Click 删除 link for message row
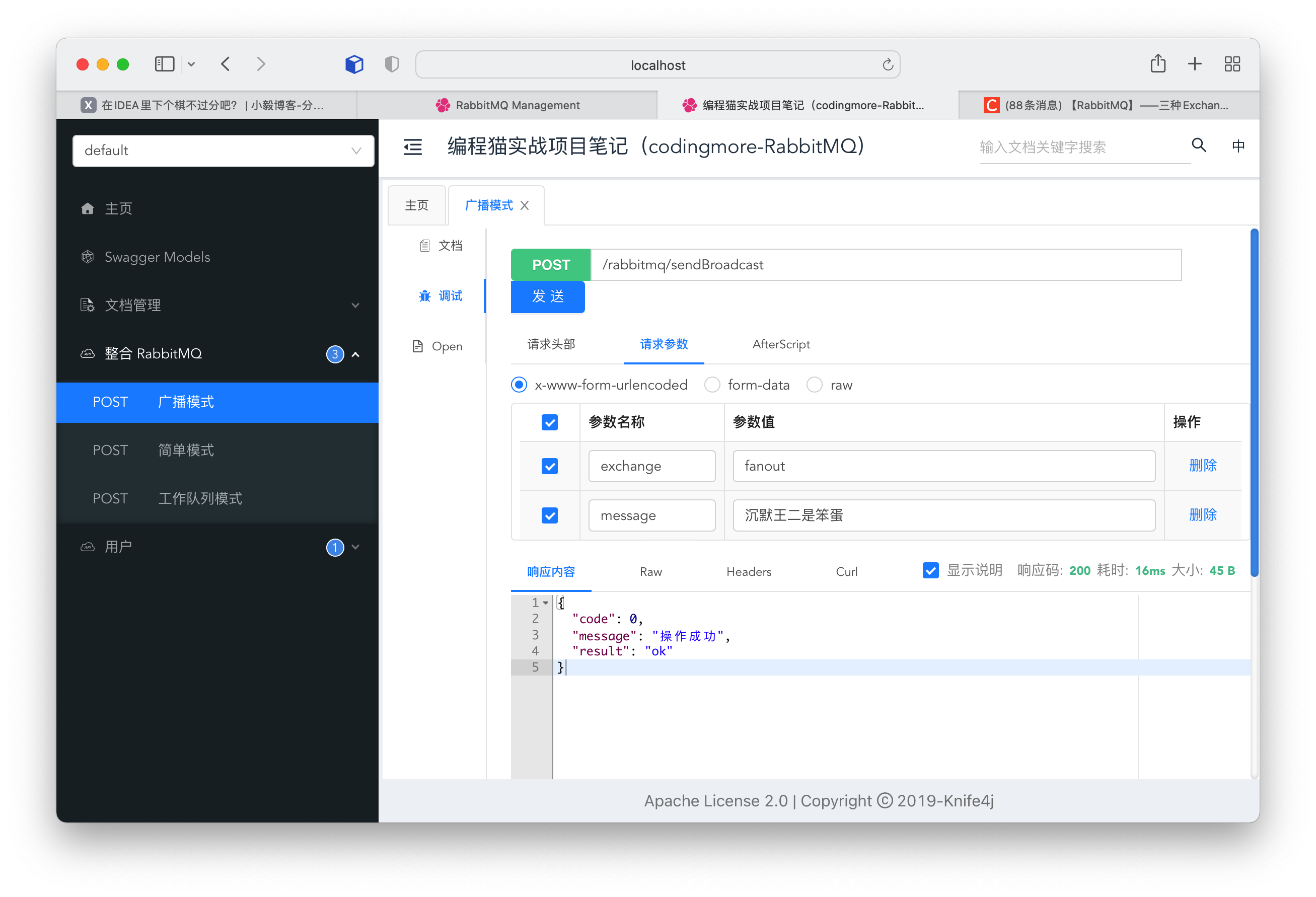The width and height of the screenshot is (1316, 897). coord(1202,515)
